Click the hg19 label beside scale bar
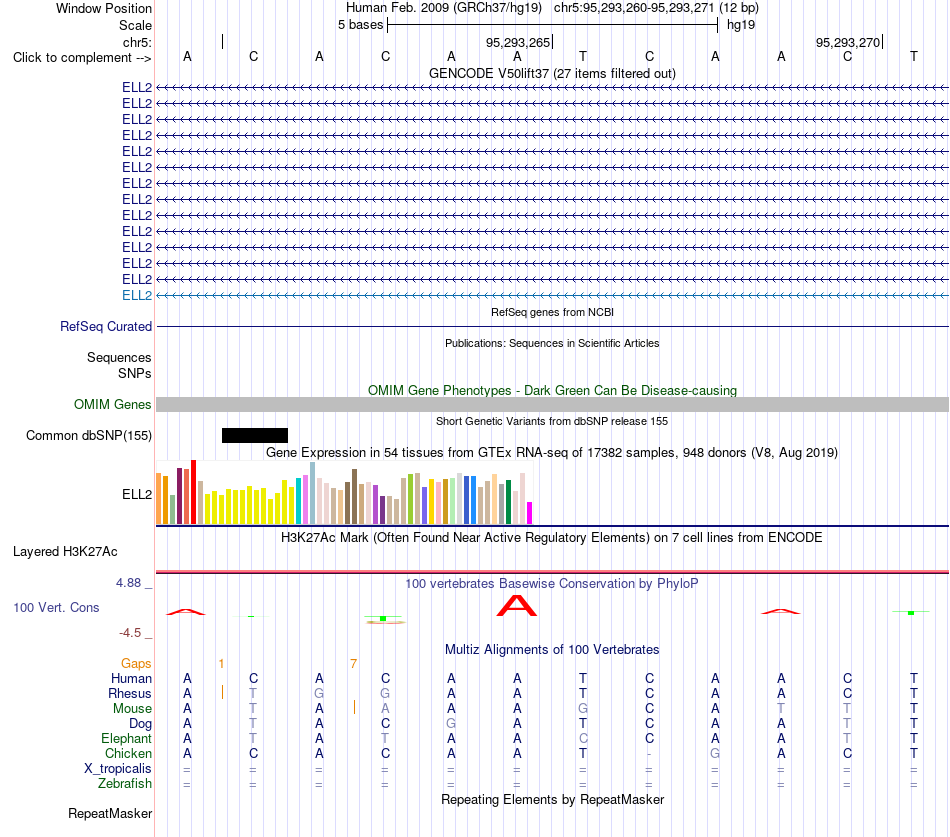Viewport: 950px width, 837px height. [x=741, y=25]
